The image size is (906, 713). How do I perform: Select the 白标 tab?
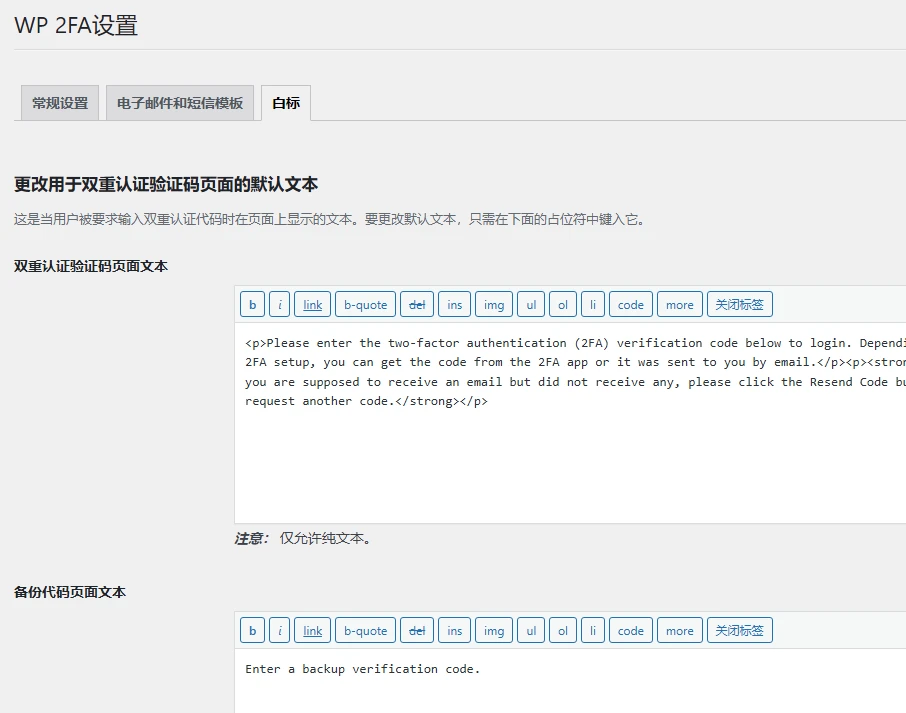(285, 102)
